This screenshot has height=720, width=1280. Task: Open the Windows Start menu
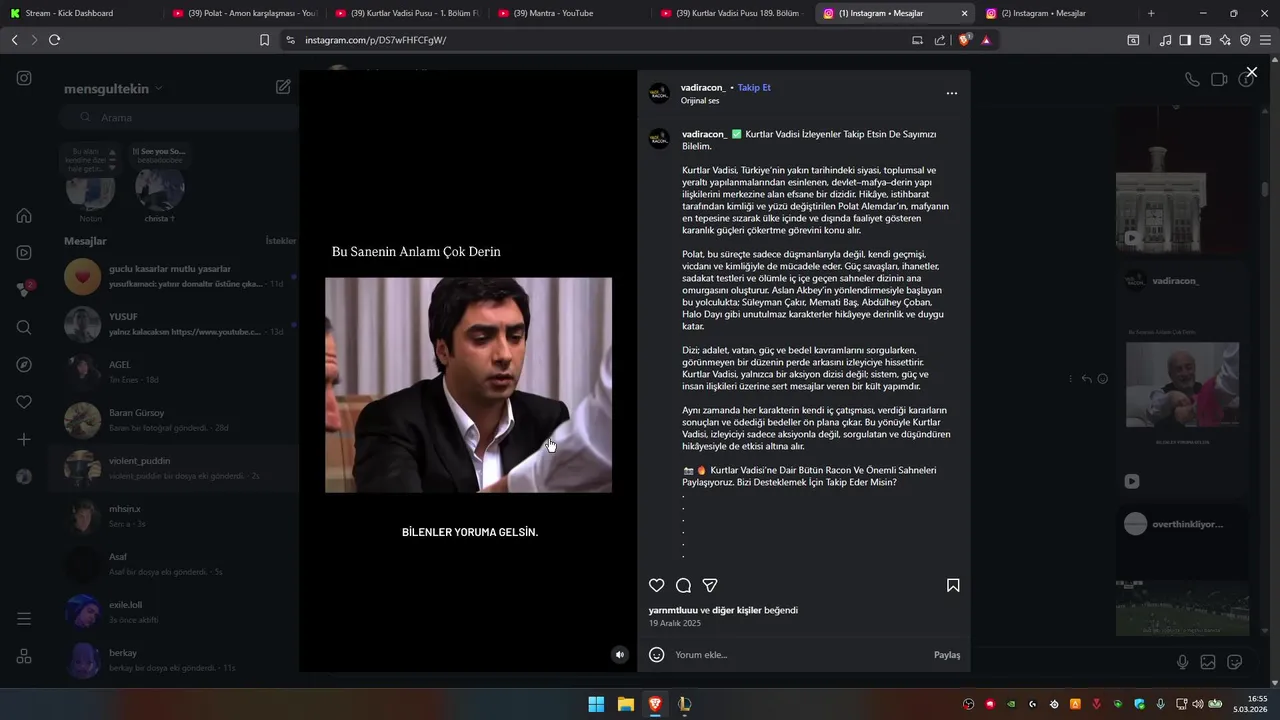pyautogui.click(x=596, y=704)
